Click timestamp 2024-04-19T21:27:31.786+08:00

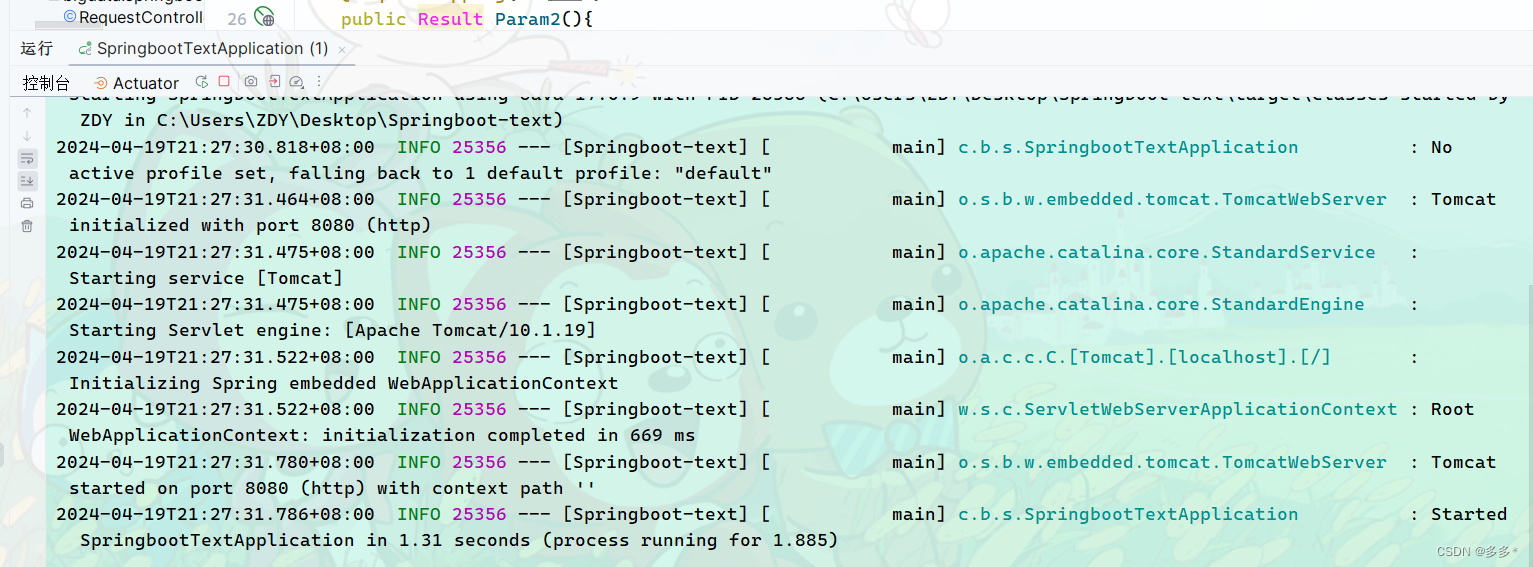click(215, 514)
